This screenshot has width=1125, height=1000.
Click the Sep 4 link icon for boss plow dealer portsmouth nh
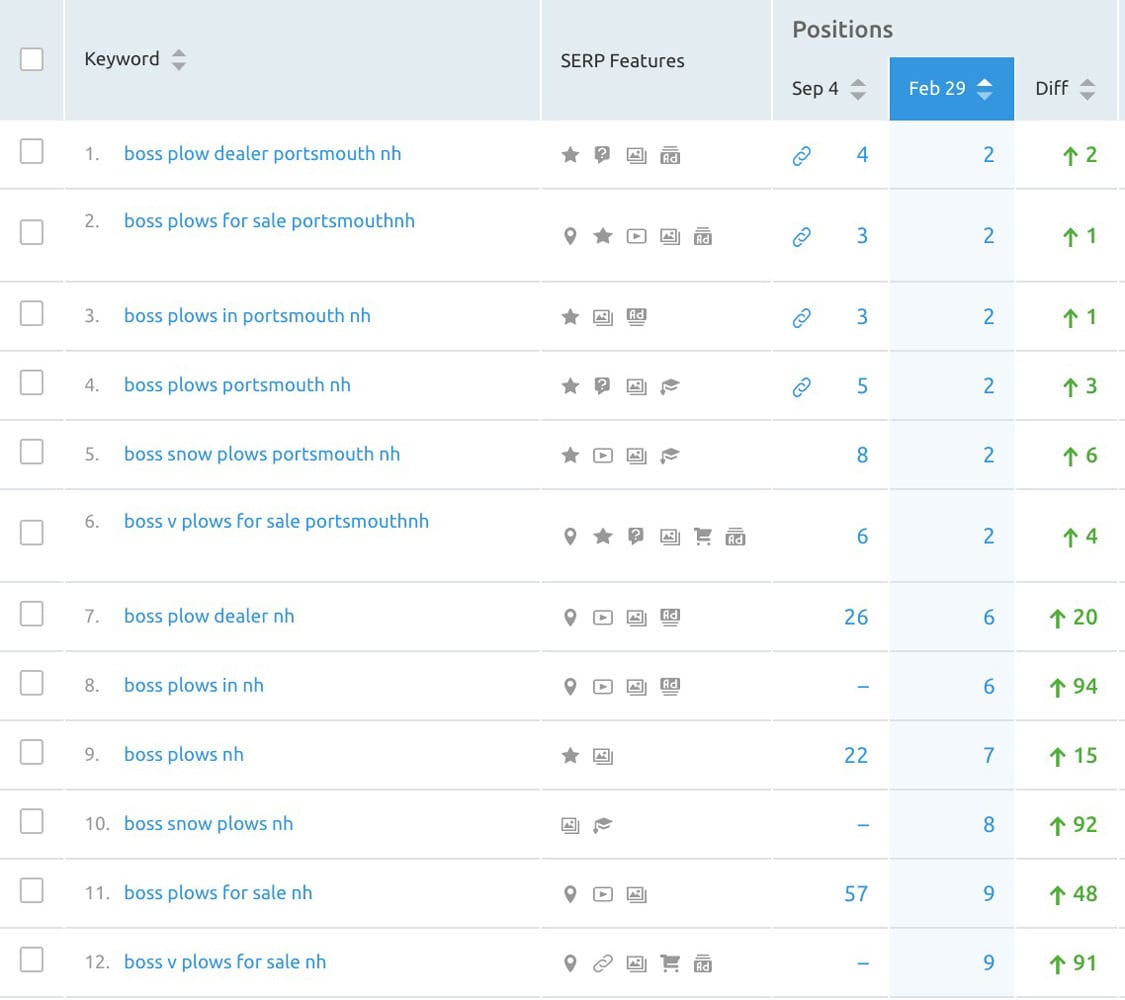pos(801,156)
